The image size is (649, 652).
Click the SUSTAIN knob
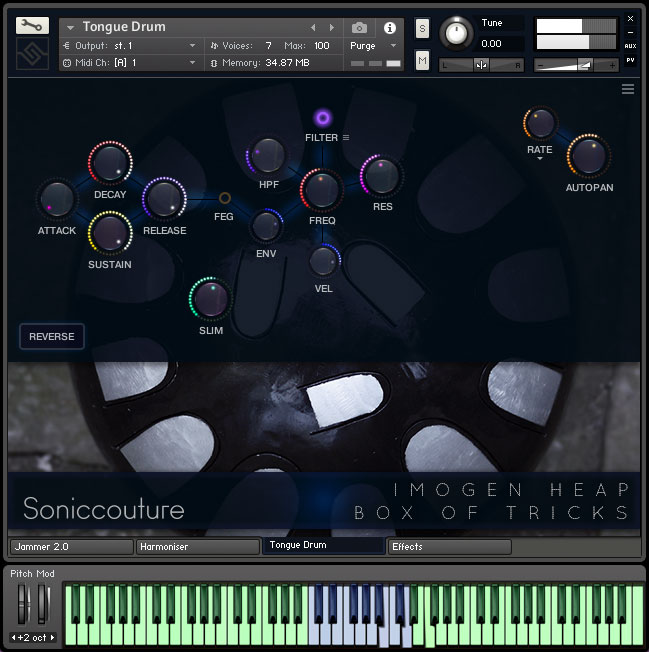point(110,233)
